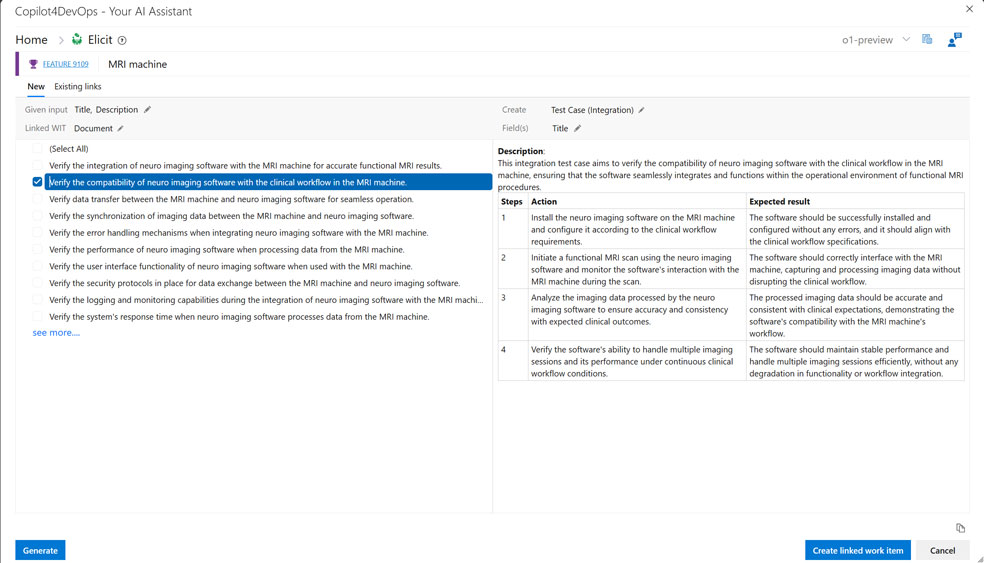Click step 1 'Install the neuro imaging software' cell

click(x=636, y=229)
